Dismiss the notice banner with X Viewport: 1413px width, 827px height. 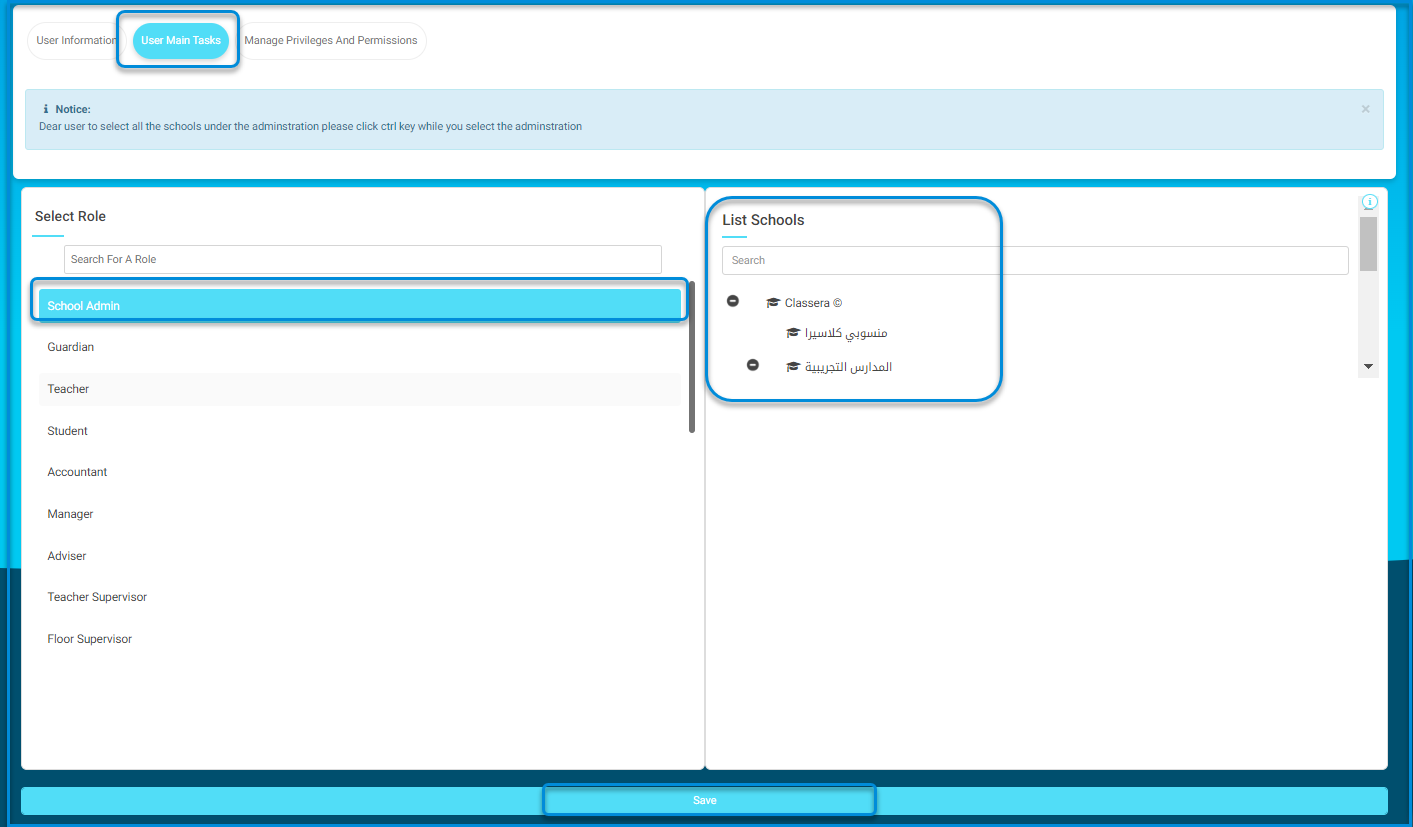(1365, 109)
